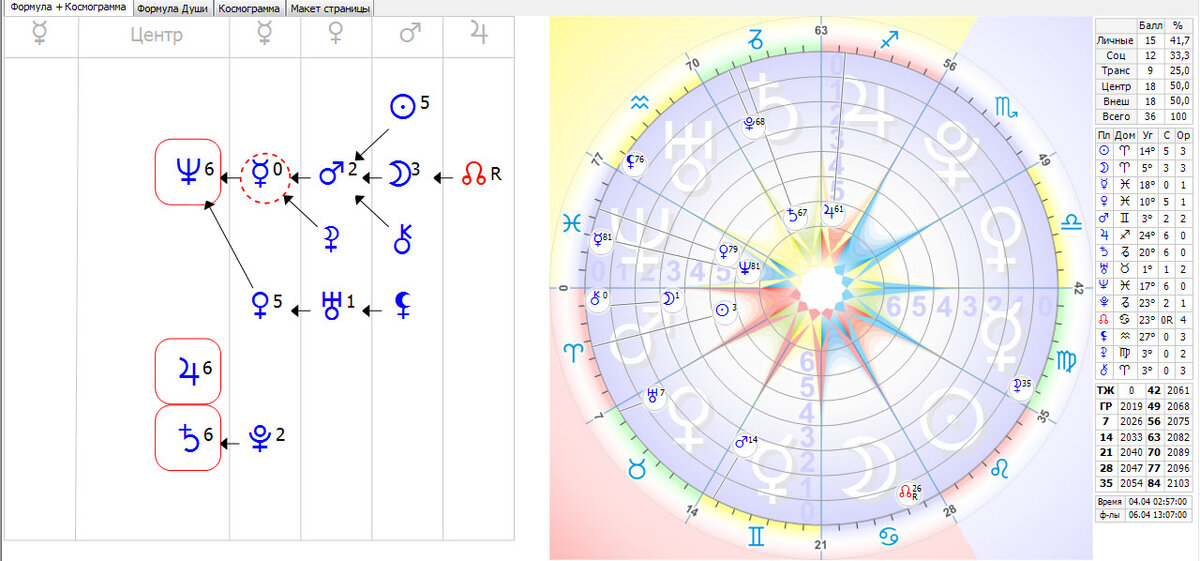Click the Aquarius sign on the chart rim
Screen dimensions: 1200x561
(x=641, y=102)
